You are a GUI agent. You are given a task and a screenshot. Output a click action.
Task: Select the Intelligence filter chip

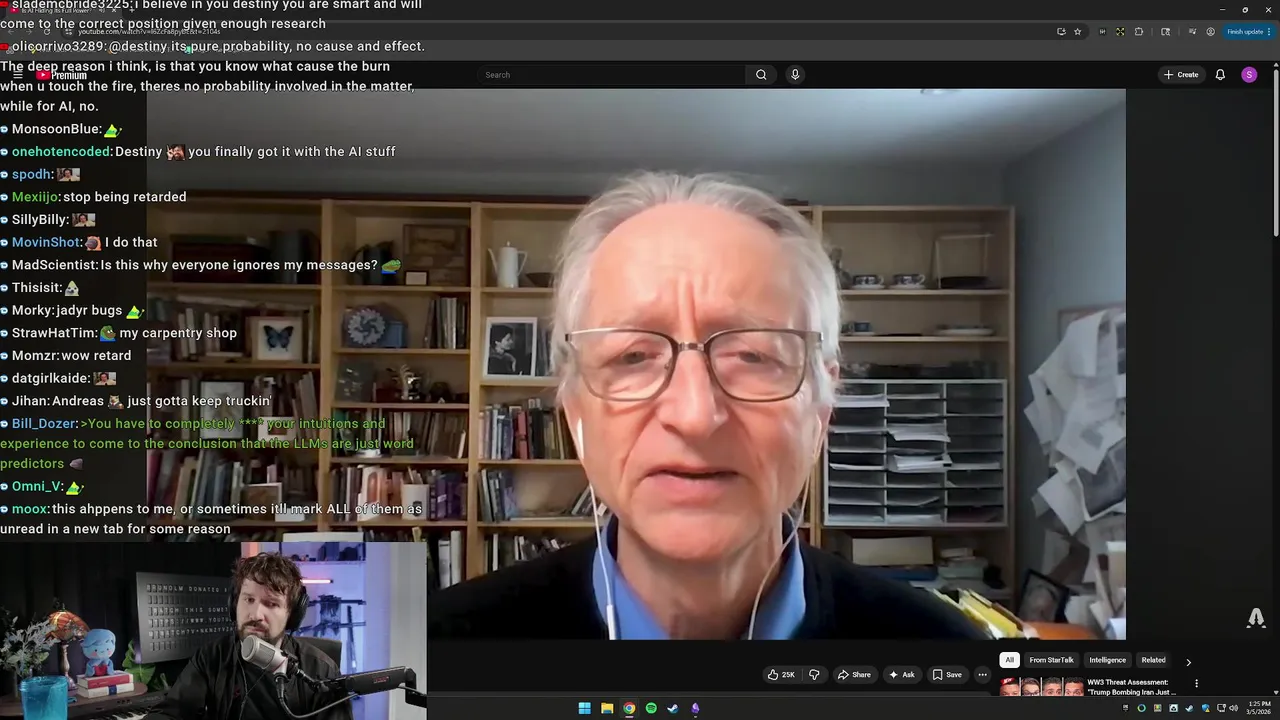(x=1107, y=660)
